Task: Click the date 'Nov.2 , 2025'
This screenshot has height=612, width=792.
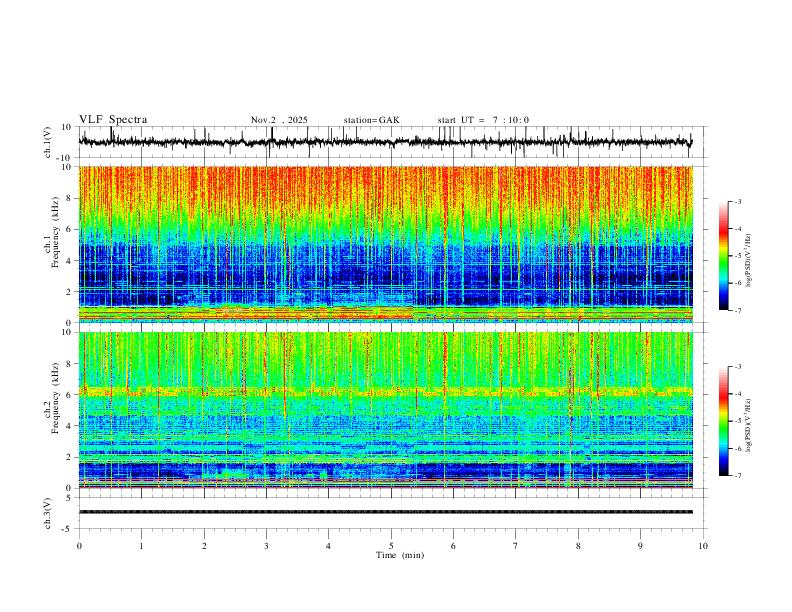Action: pyautogui.click(x=279, y=120)
